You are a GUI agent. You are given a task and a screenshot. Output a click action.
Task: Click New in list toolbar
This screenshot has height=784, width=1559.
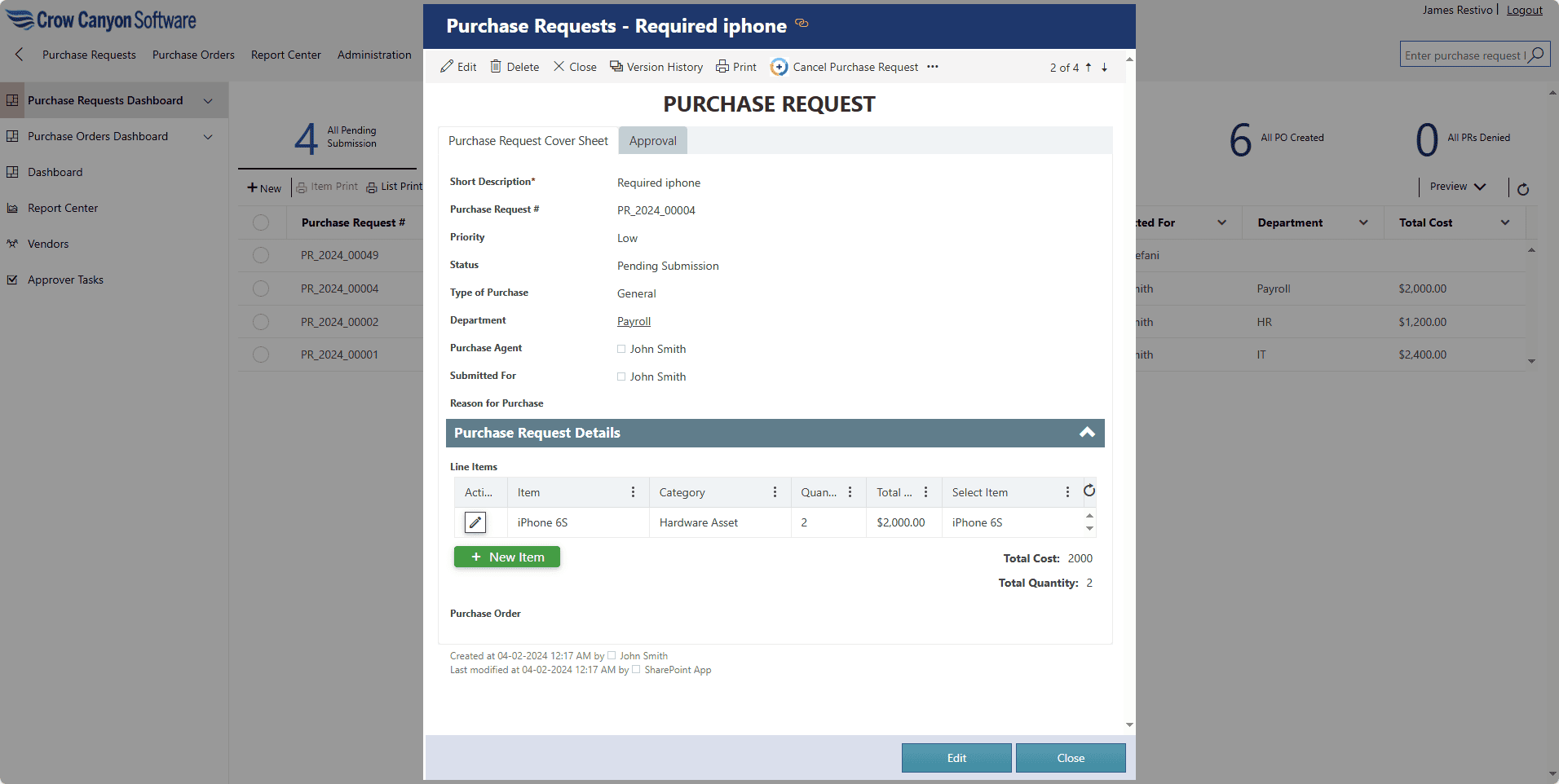264,188
